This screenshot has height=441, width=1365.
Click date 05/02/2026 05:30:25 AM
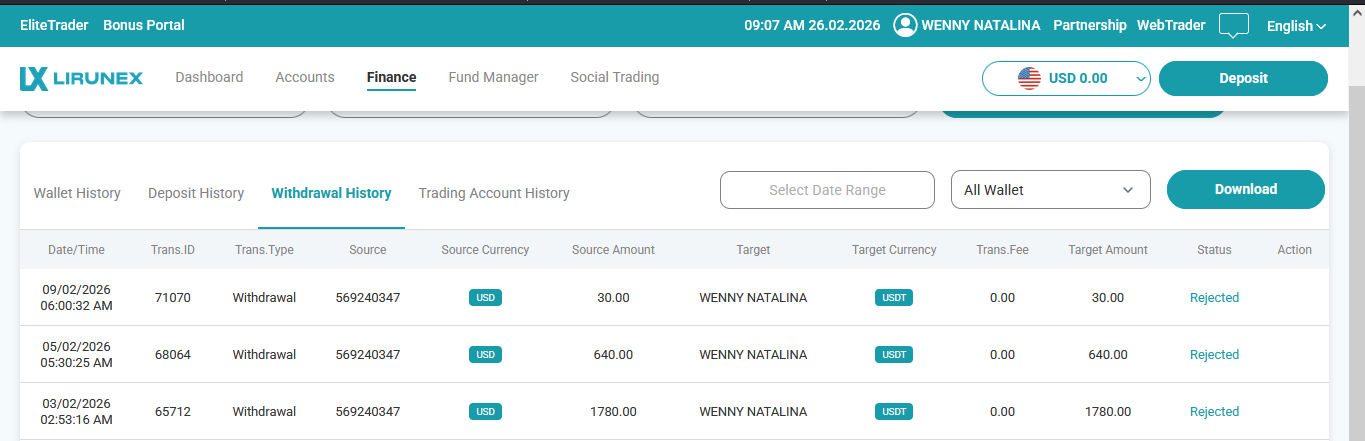[x=76, y=355]
